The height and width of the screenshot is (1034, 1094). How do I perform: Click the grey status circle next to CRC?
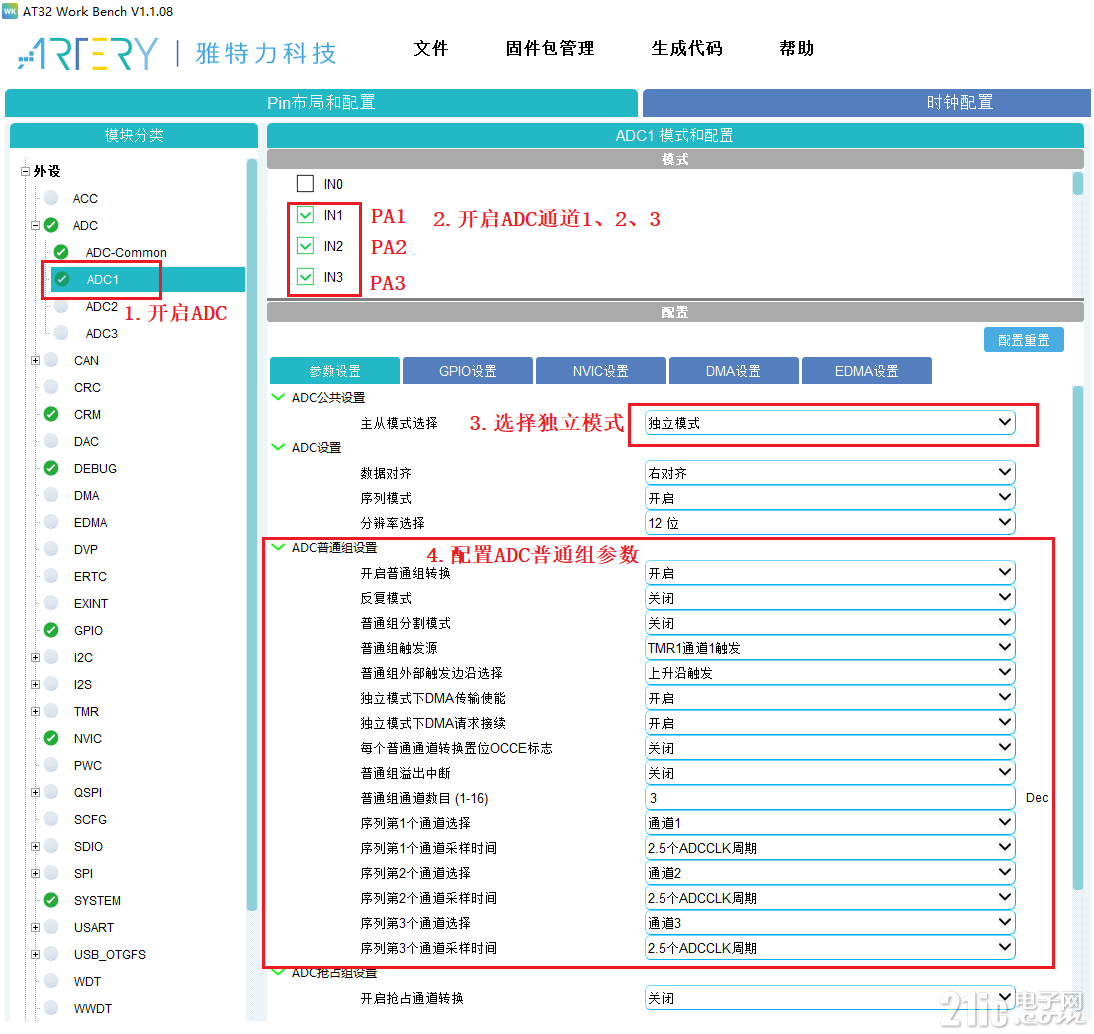(x=51, y=387)
